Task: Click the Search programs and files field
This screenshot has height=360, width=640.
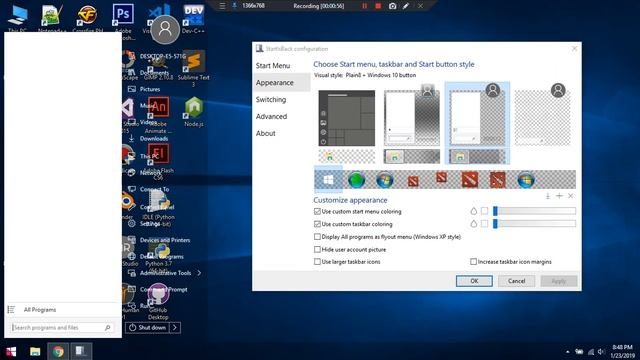Action: 62,327
